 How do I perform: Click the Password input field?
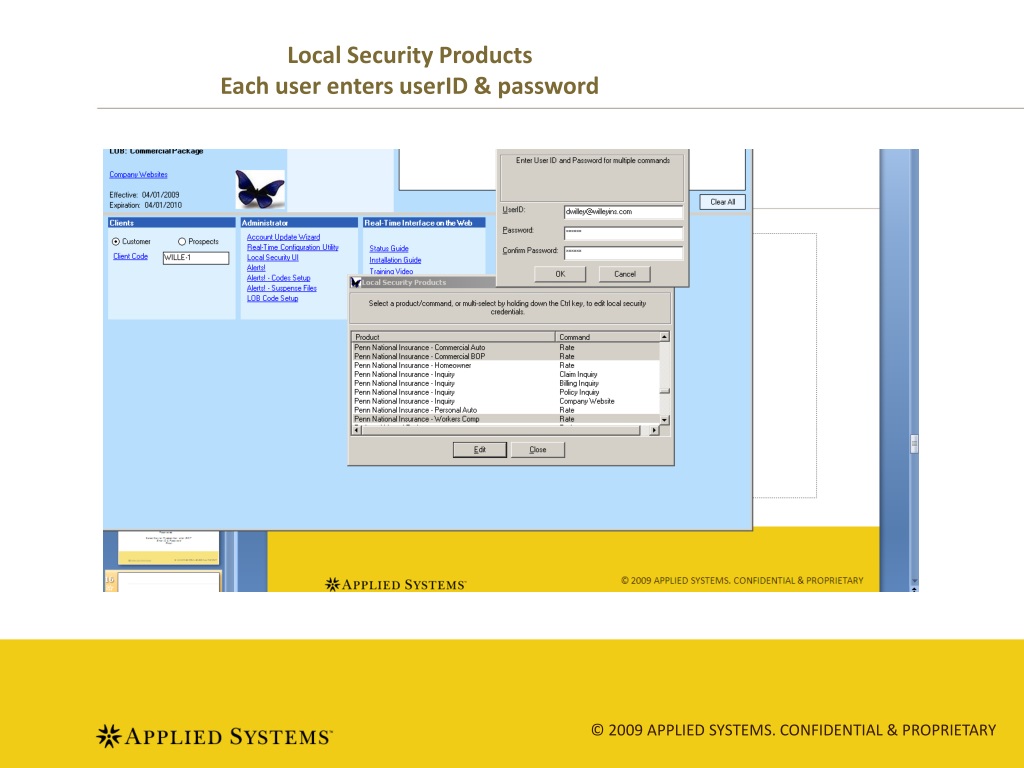(623, 232)
